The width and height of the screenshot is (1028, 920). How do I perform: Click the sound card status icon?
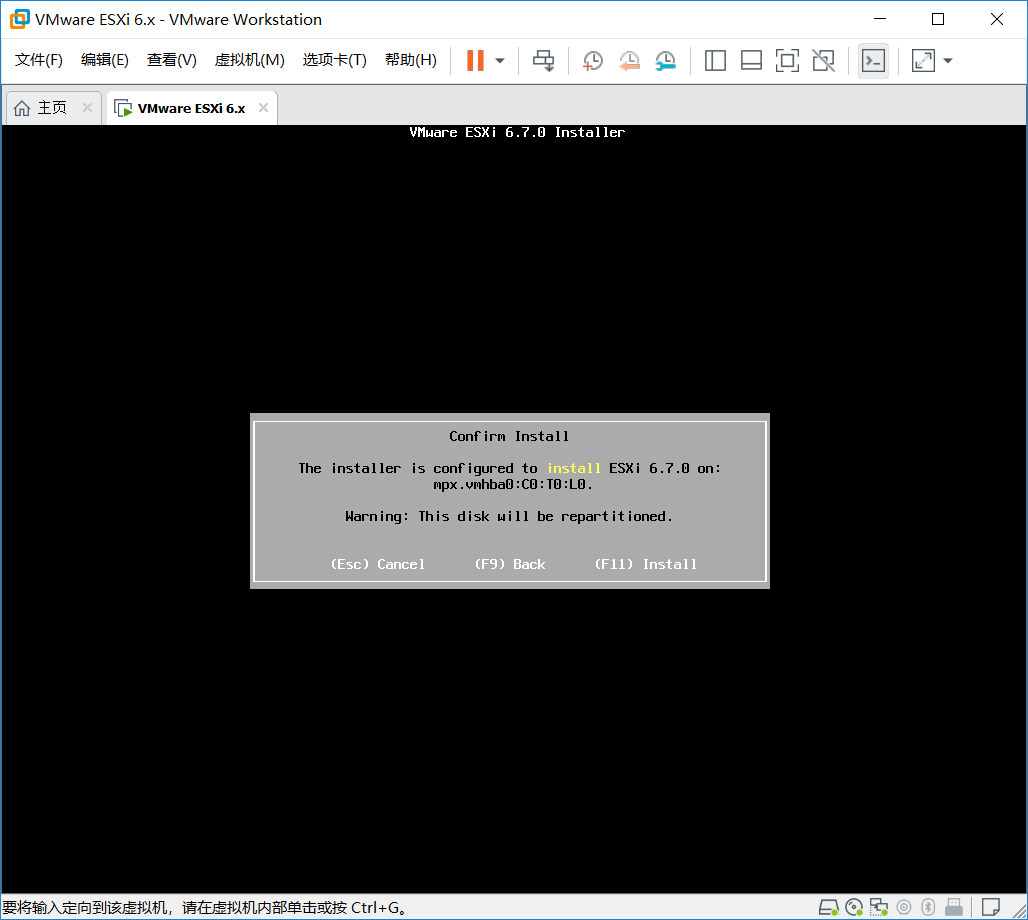tap(904, 907)
